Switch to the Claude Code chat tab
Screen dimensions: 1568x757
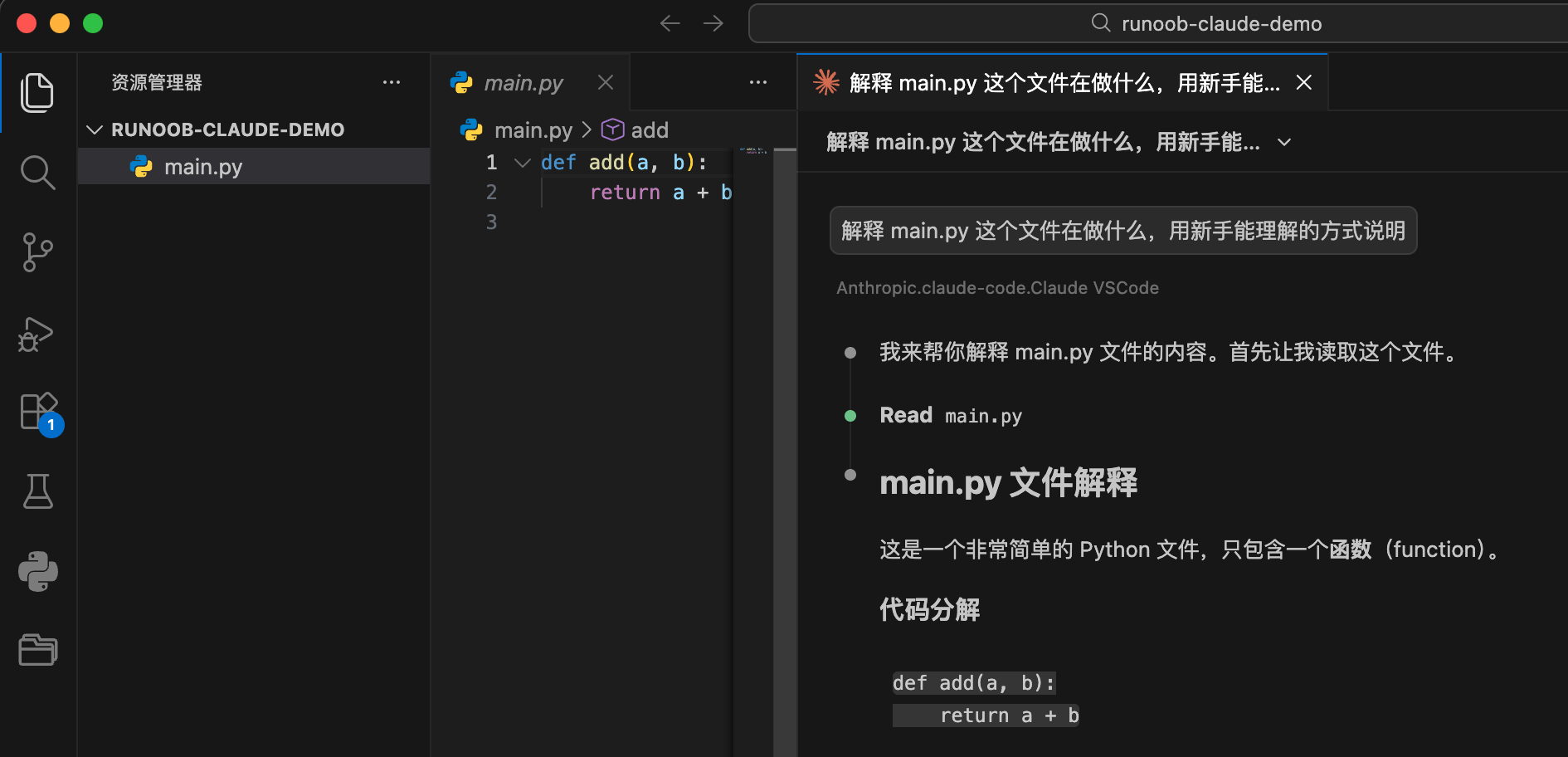click(x=1054, y=83)
